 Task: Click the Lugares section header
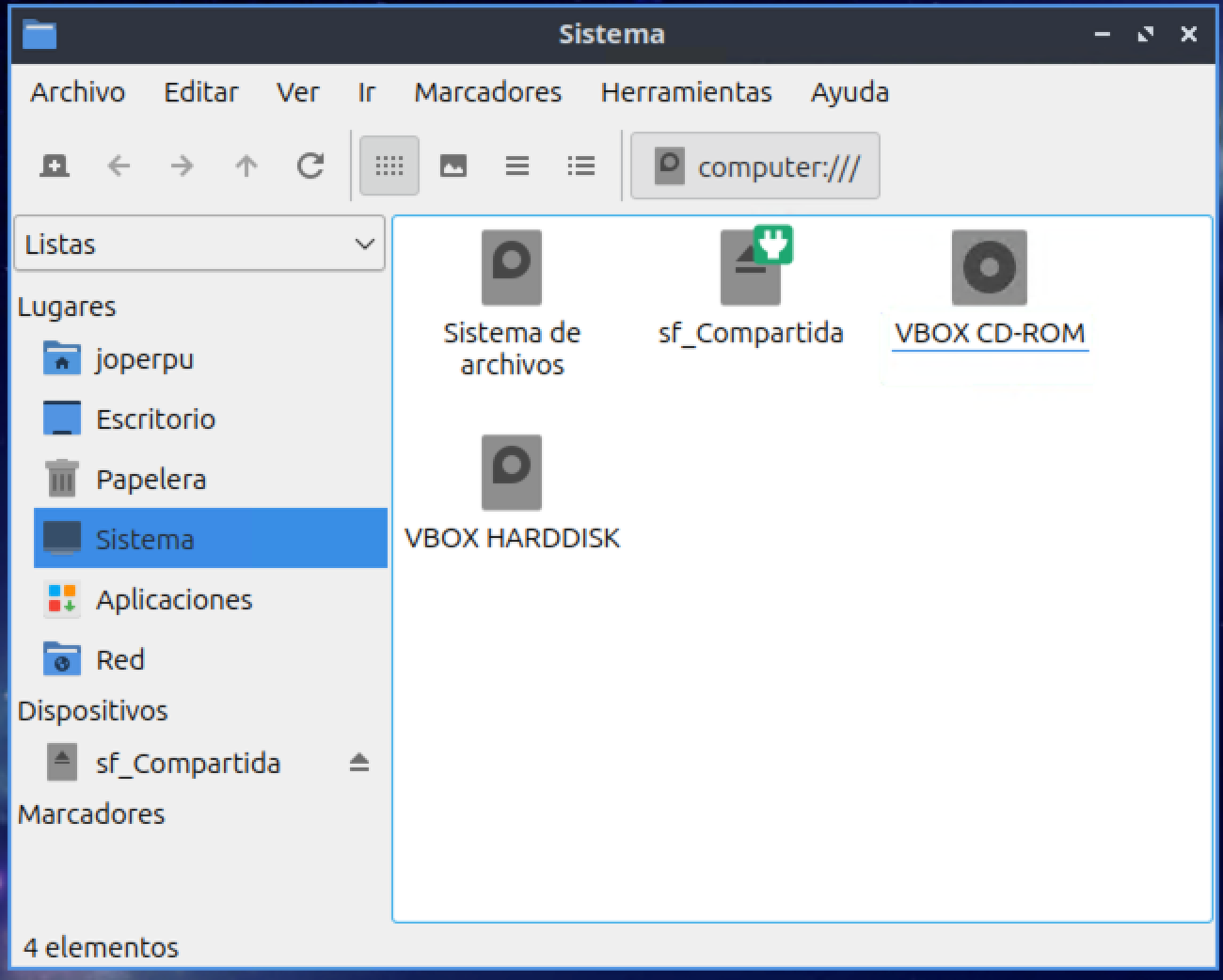pyautogui.click(x=67, y=307)
